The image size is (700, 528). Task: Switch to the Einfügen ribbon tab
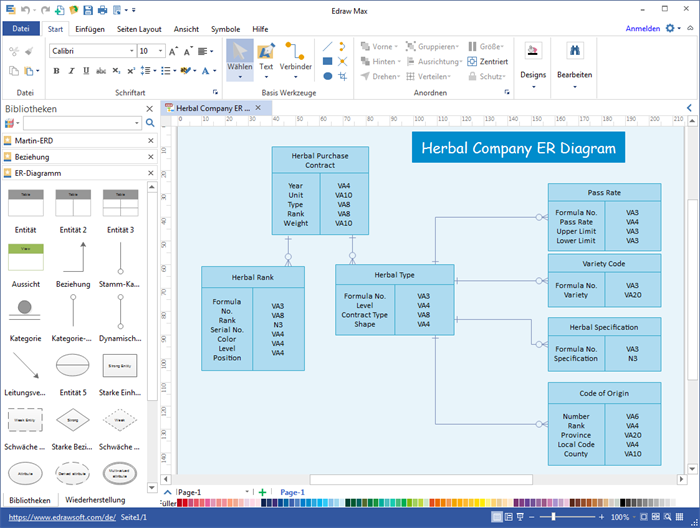pos(92,29)
